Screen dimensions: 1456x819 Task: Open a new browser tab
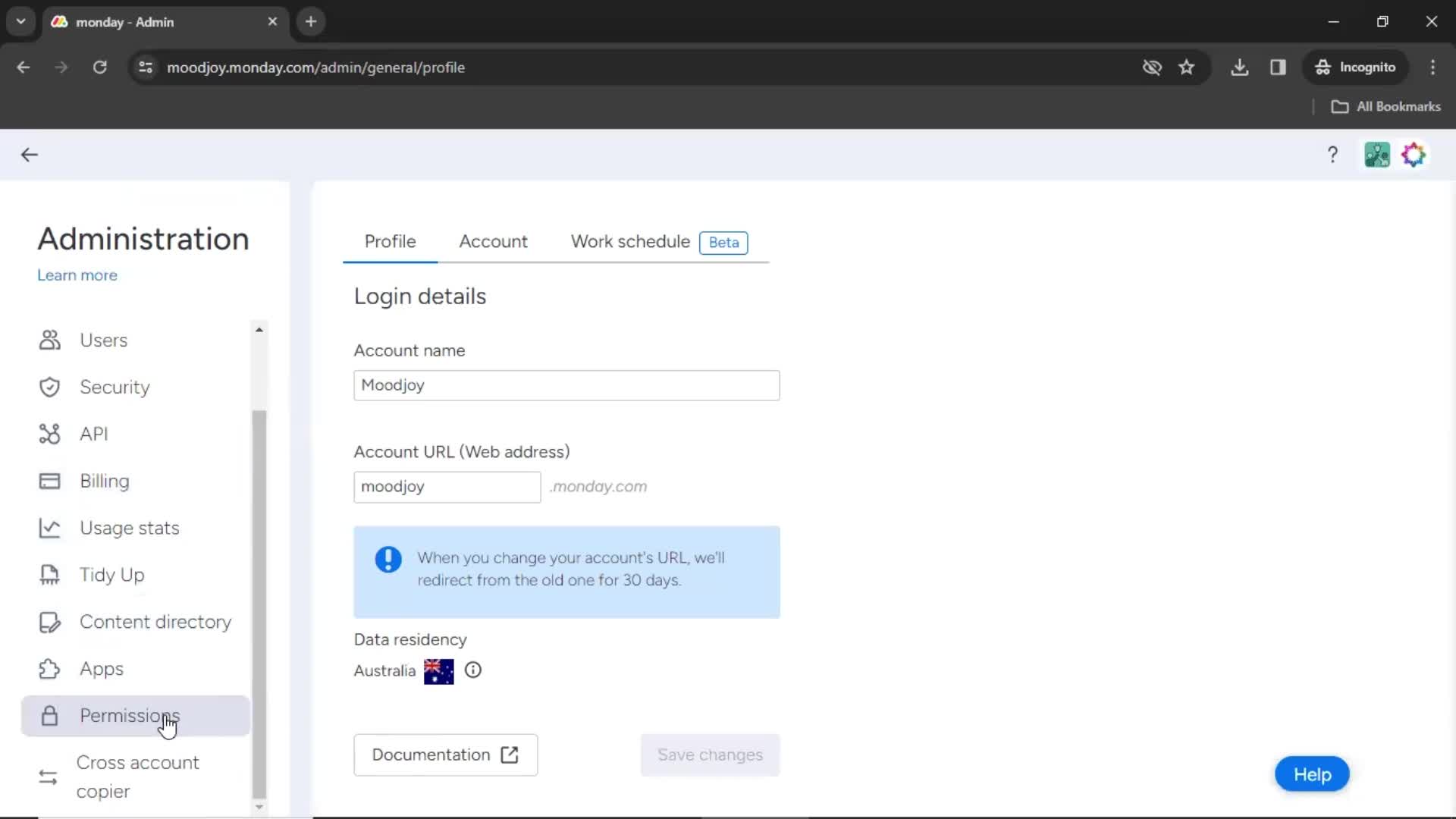pos(311,22)
